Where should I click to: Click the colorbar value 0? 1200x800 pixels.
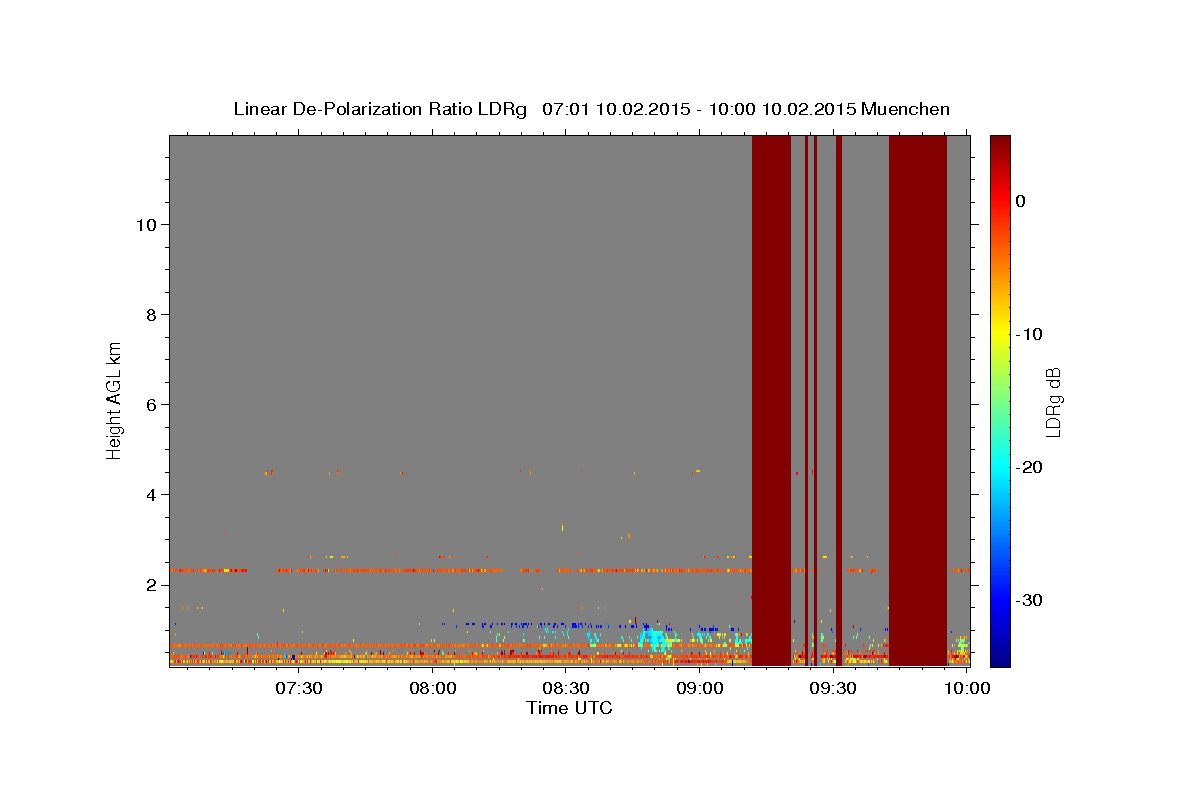pos(1020,201)
